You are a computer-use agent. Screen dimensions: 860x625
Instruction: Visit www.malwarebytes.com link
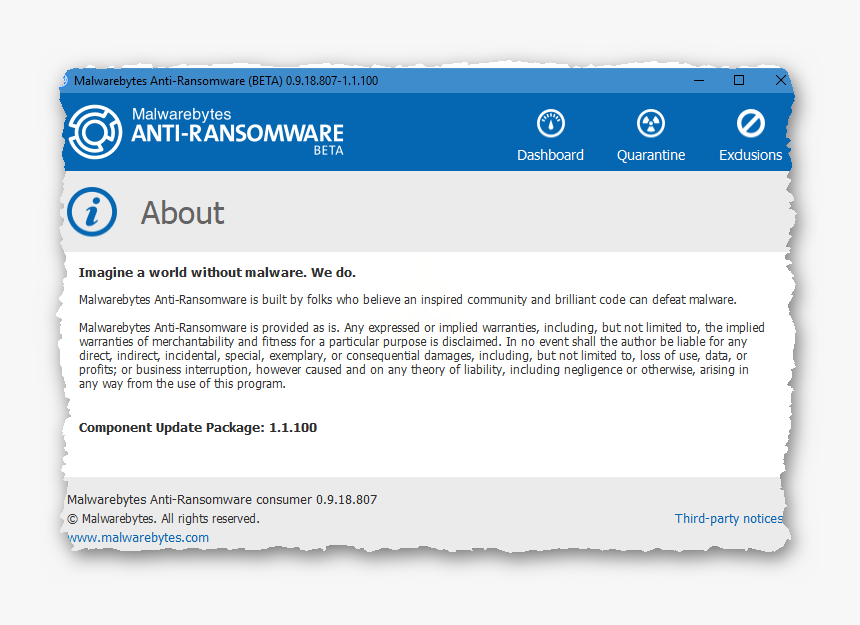(139, 537)
